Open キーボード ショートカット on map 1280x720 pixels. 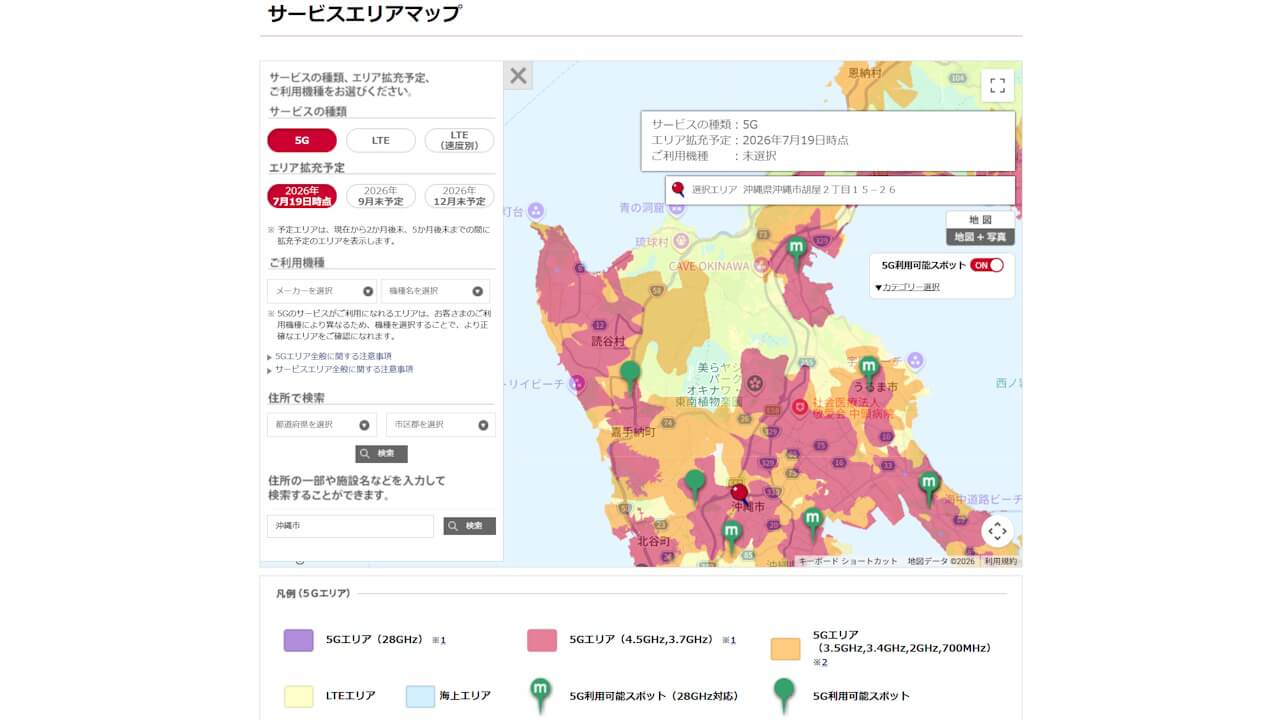click(848, 562)
